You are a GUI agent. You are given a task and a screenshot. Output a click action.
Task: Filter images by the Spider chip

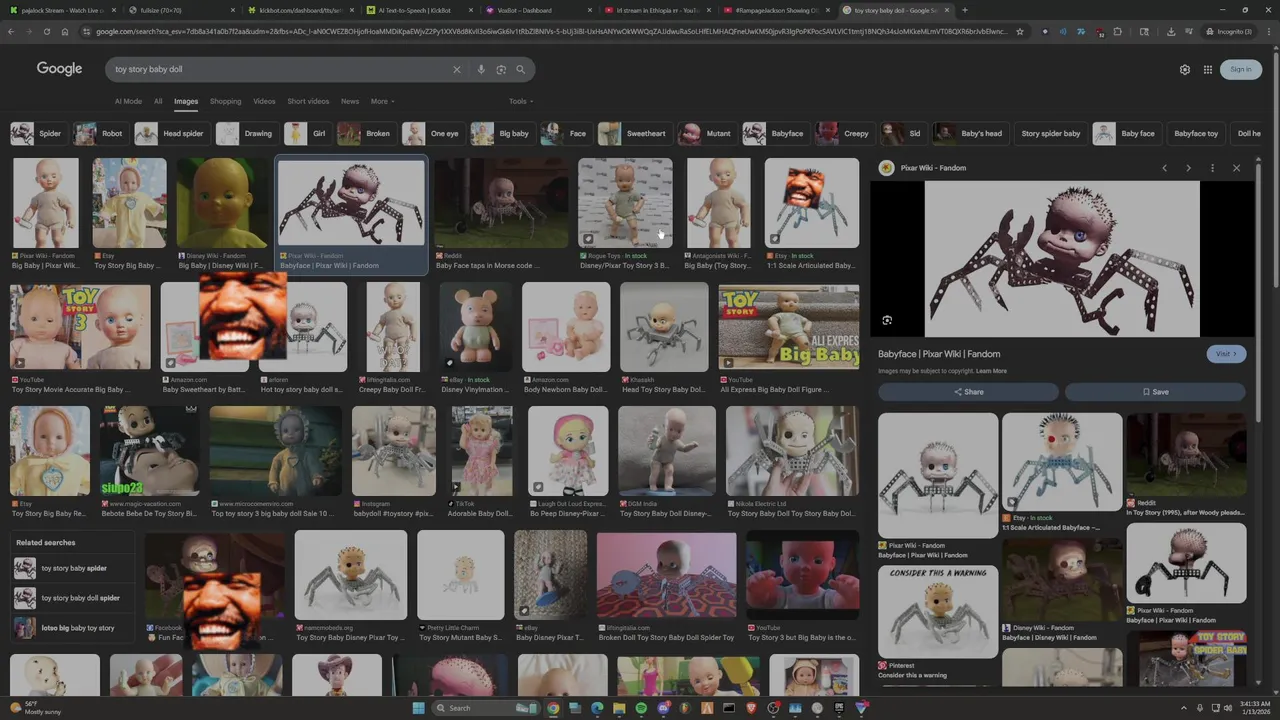tap(38, 133)
